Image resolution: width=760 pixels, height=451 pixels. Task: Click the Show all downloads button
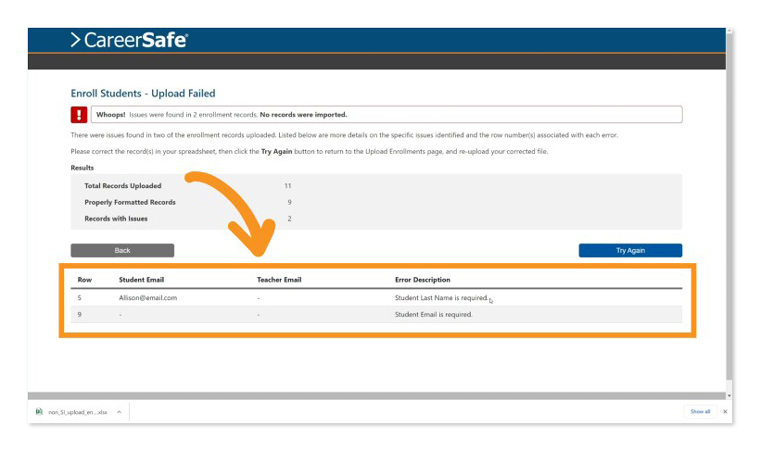point(700,411)
